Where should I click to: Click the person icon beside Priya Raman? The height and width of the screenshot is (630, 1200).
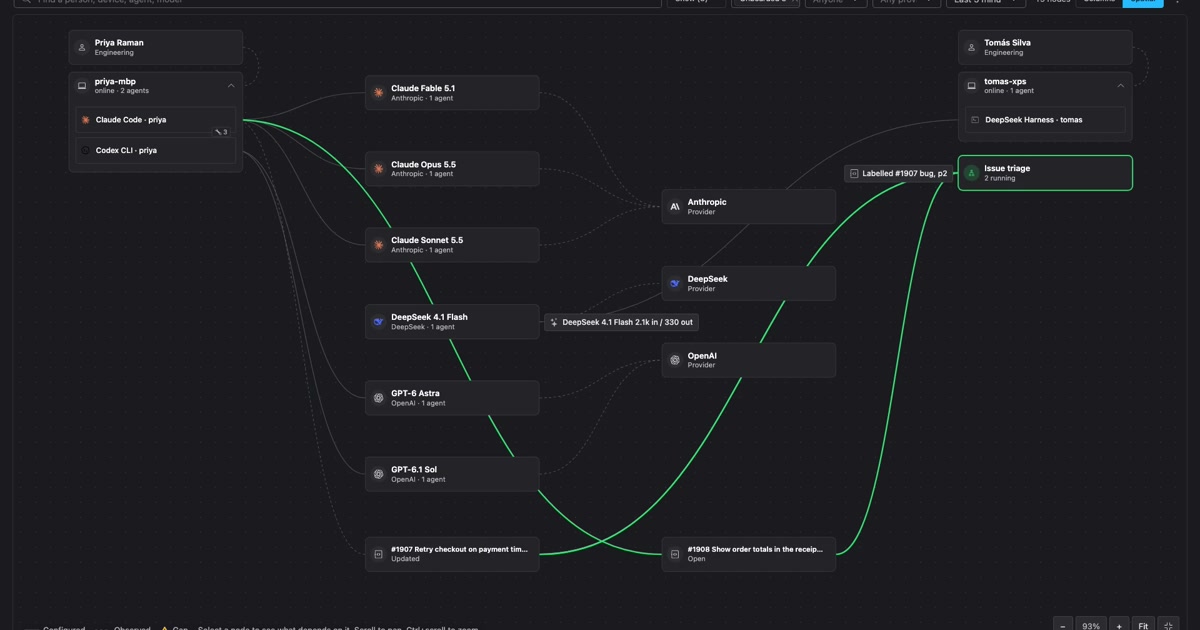[82, 47]
